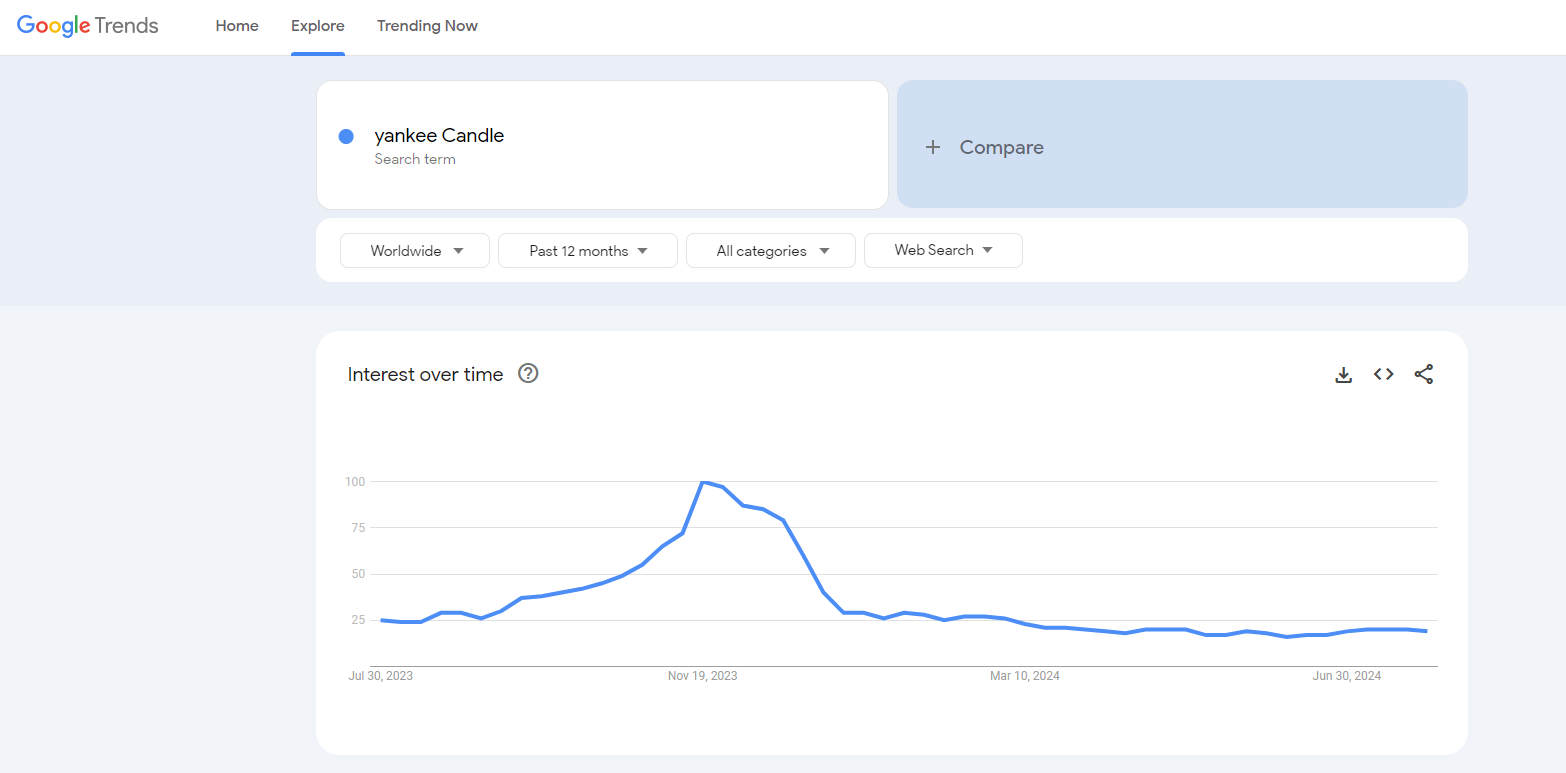1566x773 pixels.
Task: Click the 100 value on the y-axis
Action: click(355, 482)
